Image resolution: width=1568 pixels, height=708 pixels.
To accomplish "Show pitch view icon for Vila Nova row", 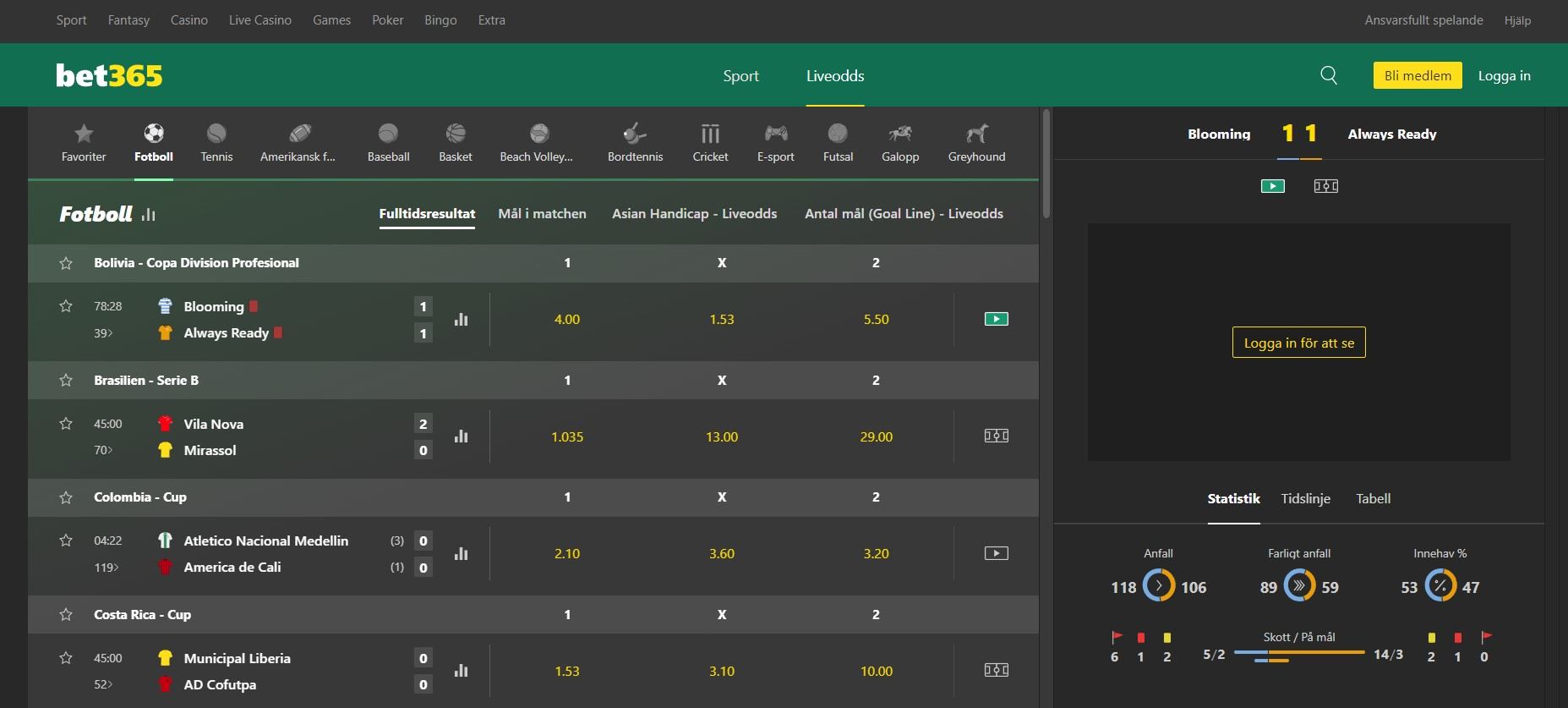I will click(x=997, y=436).
